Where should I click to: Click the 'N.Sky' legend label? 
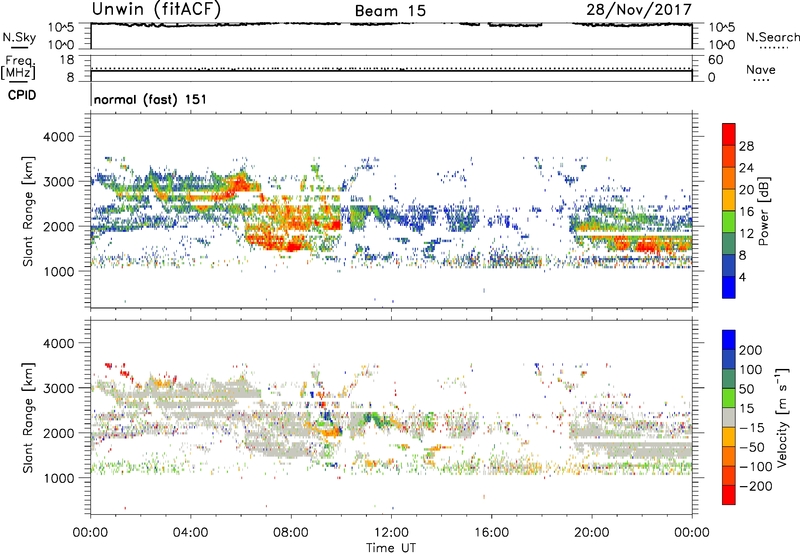coord(19,38)
